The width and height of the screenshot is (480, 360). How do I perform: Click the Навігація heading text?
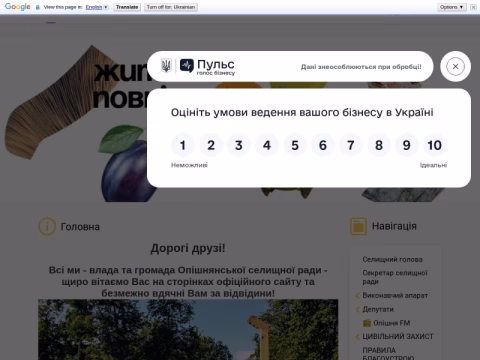point(394,226)
